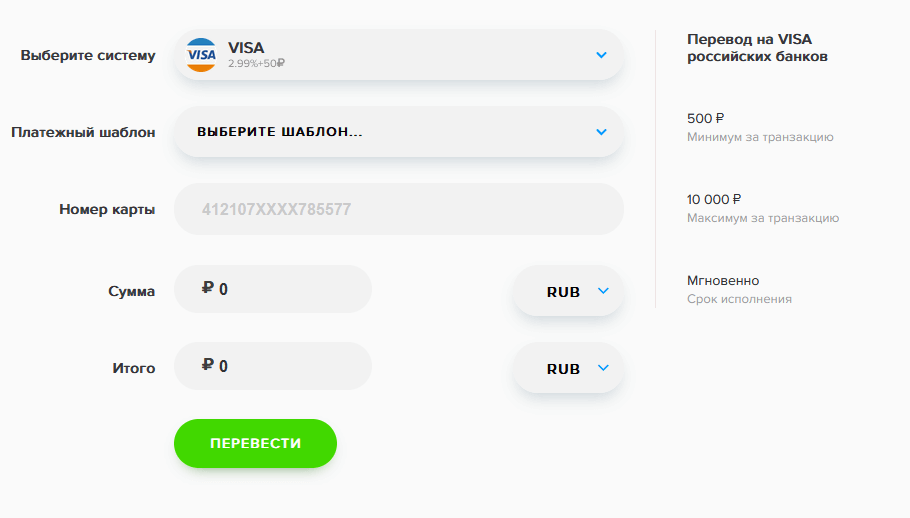
Task: Click the ruble sign in the Итого field
Action: coord(208,366)
